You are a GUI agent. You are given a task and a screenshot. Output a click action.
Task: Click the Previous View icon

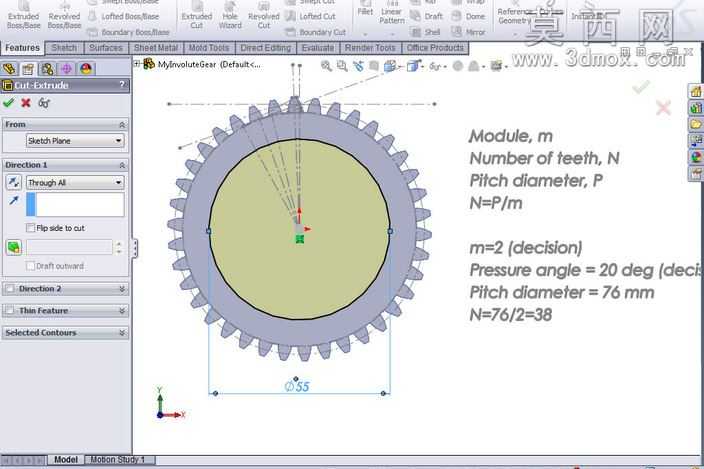pos(358,66)
